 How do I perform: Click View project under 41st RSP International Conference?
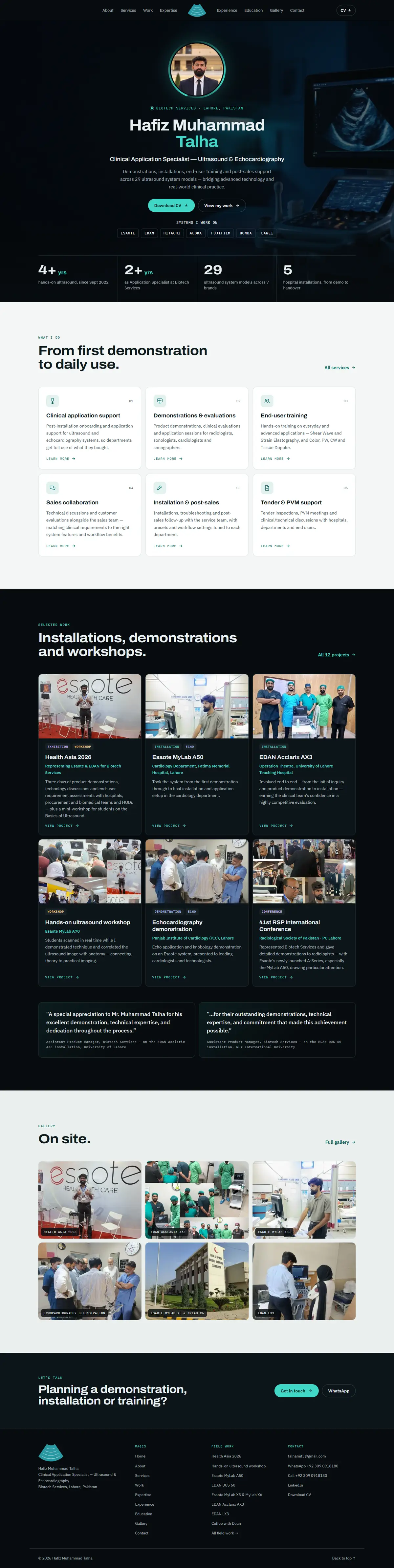click(276, 977)
